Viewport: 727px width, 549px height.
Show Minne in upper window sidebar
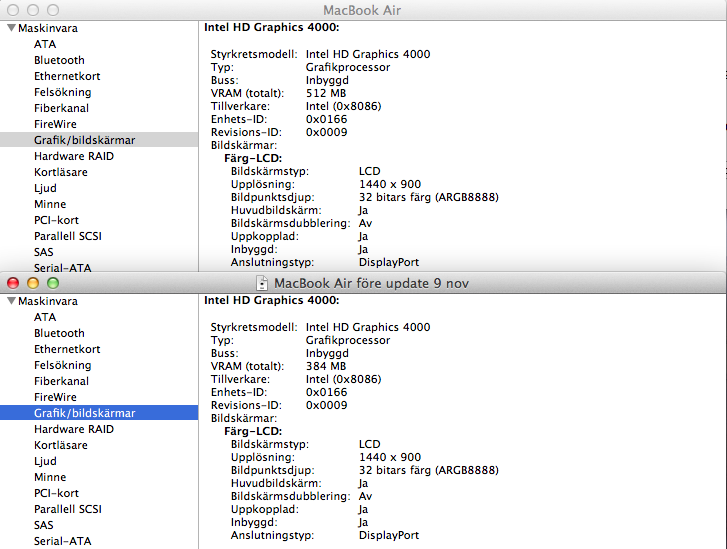[50, 204]
